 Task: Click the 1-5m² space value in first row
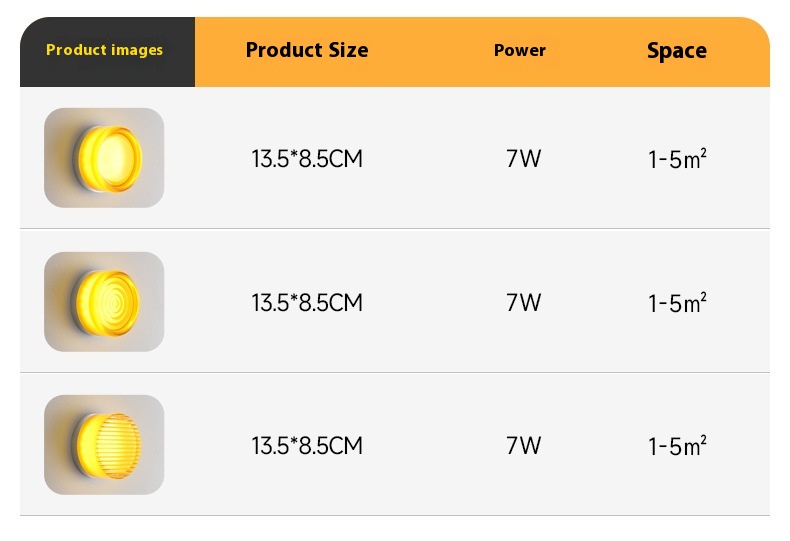pos(678,158)
